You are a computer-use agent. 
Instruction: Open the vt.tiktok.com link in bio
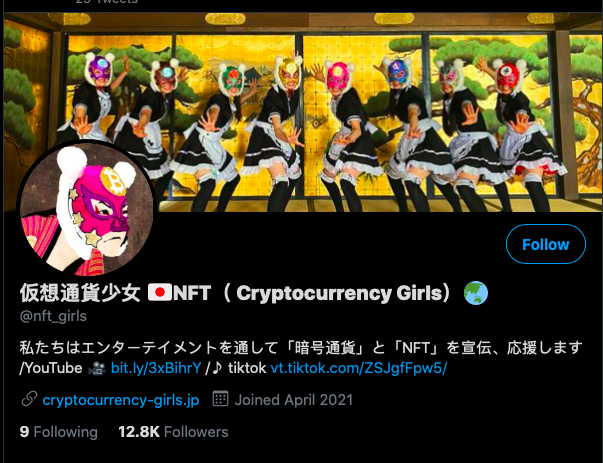(x=359, y=368)
